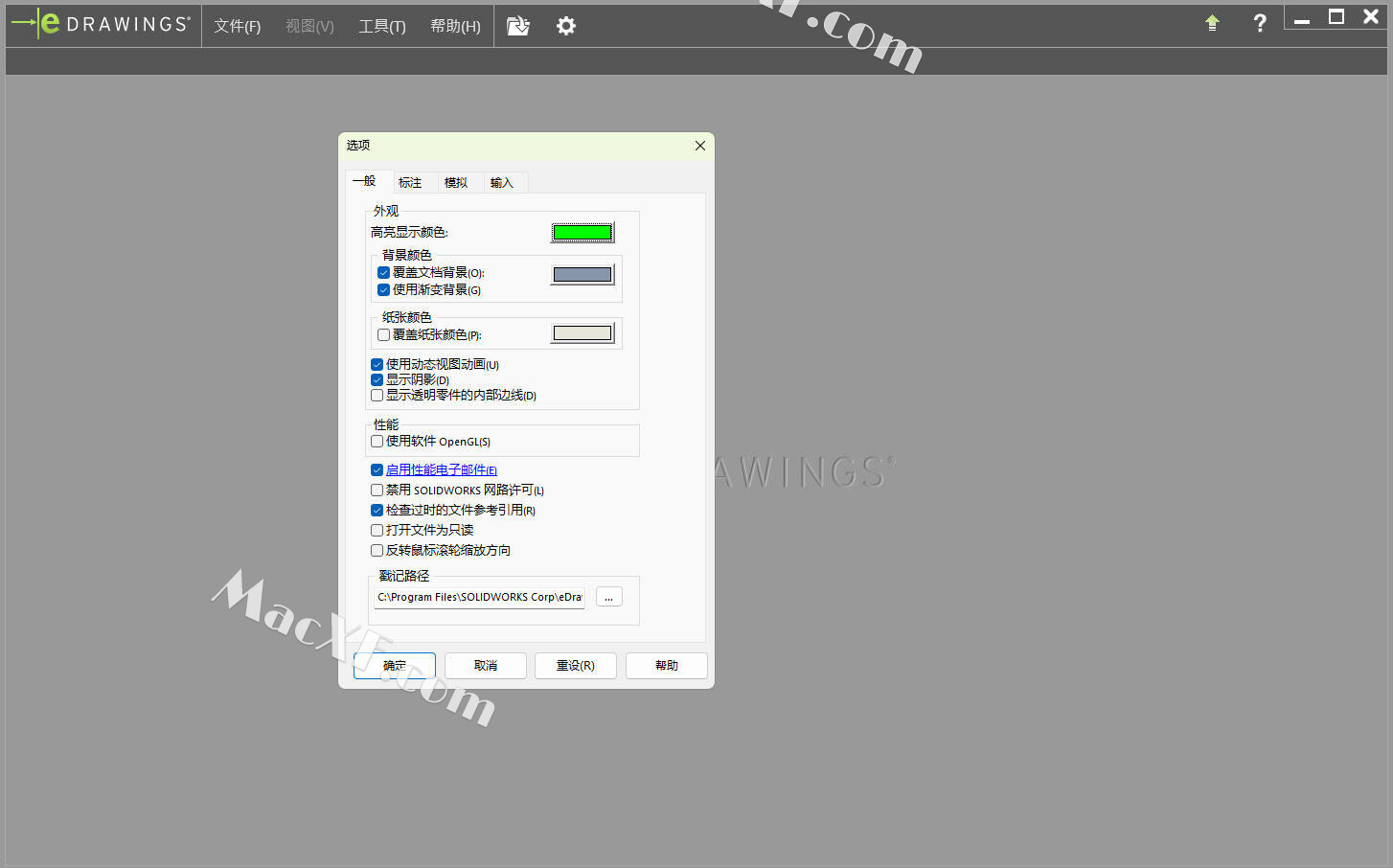Click the green upgrade arrow icon
Viewport: 1393px width, 868px height.
[x=1212, y=23]
